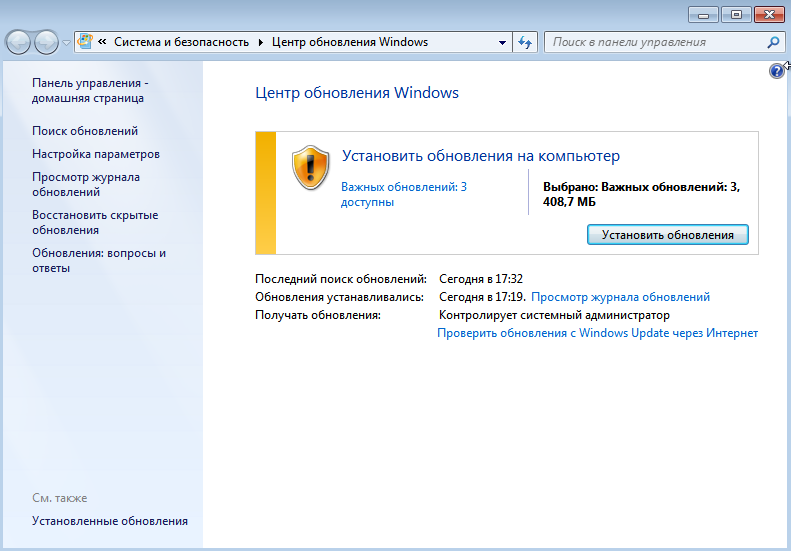791x551 pixels.
Task: Click 'Проверить обновления с Windows Update через Интернет'
Action: [597, 333]
